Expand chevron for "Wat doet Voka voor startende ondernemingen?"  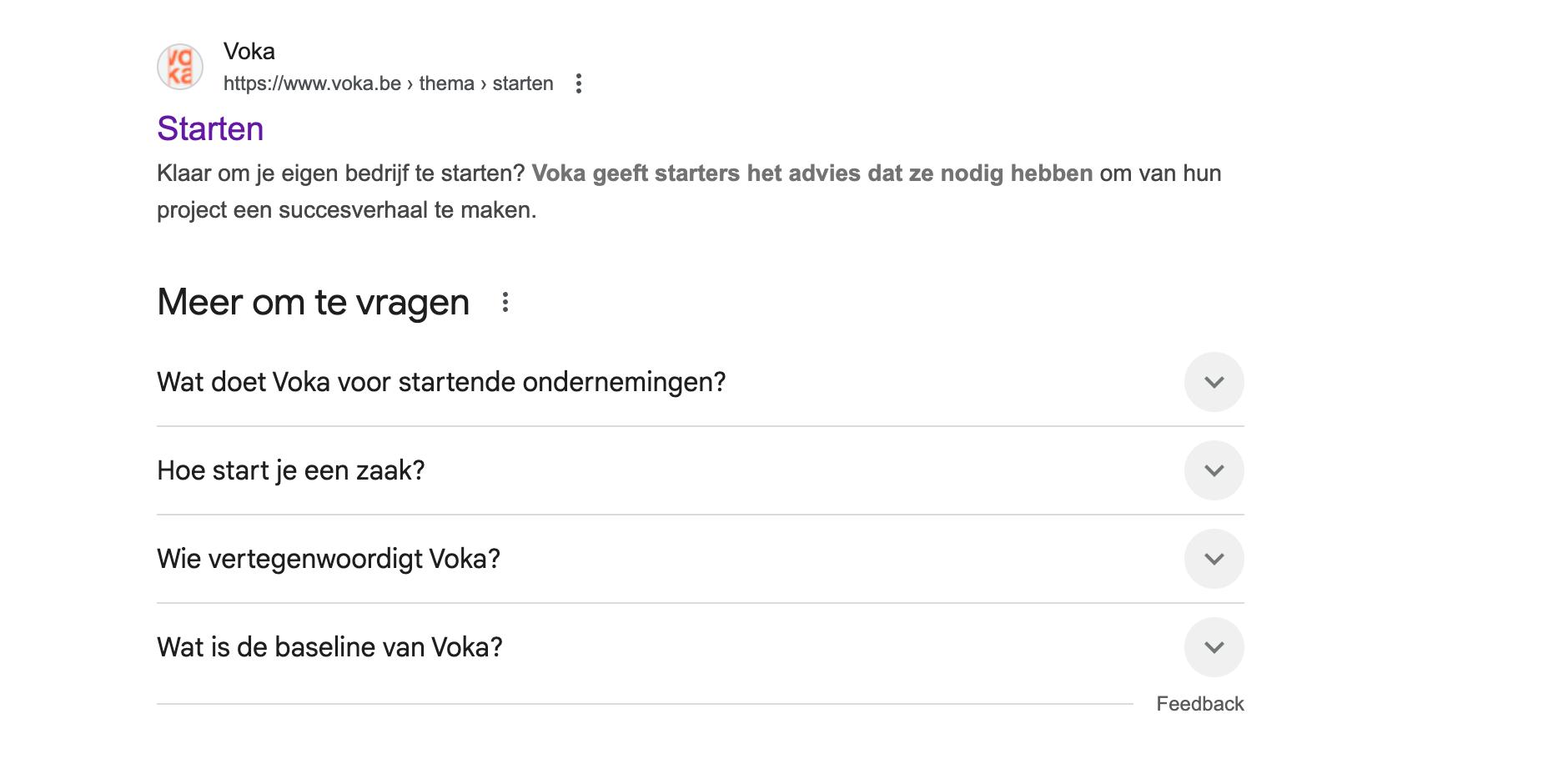[1214, 382]
